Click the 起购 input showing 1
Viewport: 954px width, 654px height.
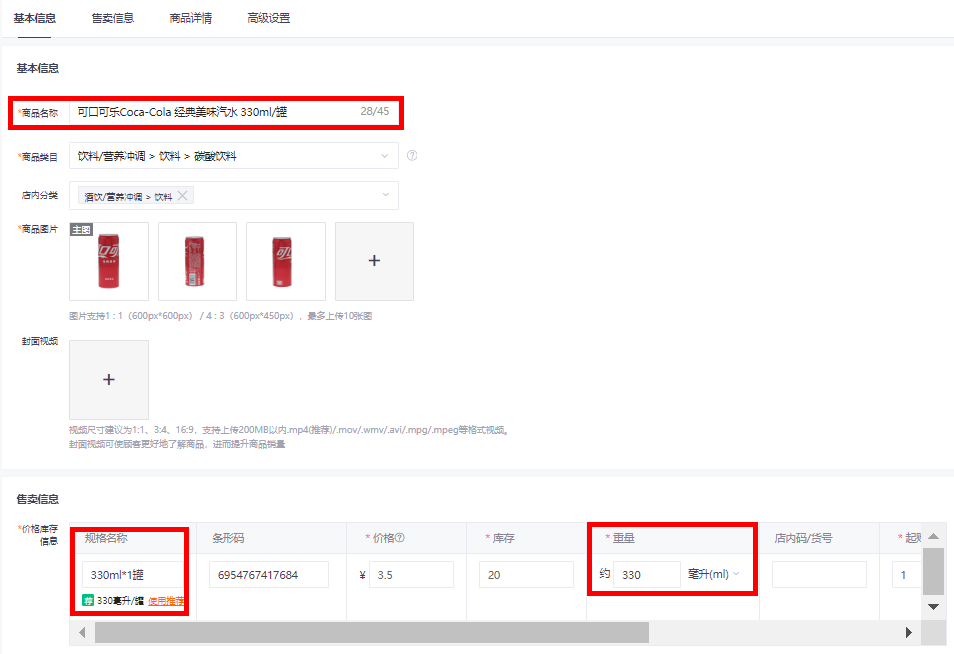pos(907,574)
